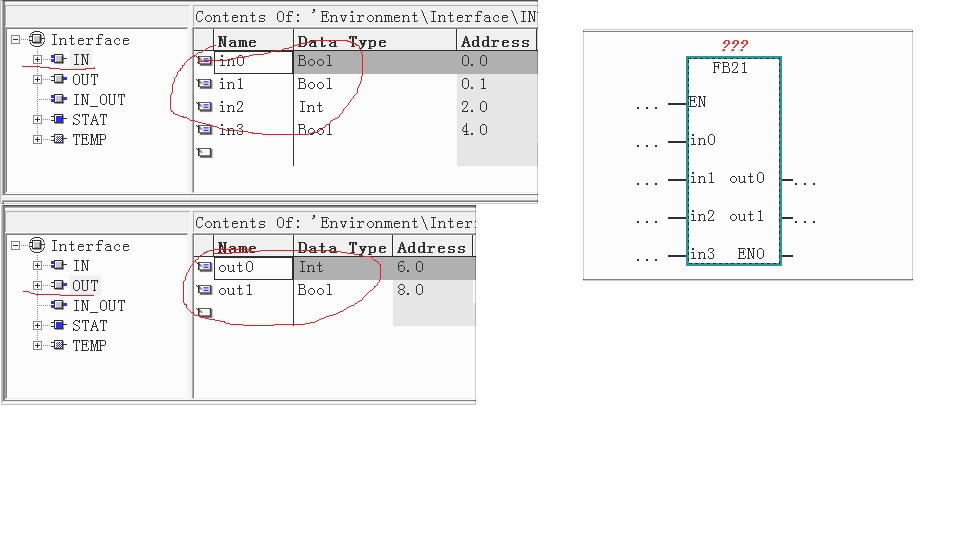
Task: Select the OUT label in the lower tree
Action: tap(85, 286)
